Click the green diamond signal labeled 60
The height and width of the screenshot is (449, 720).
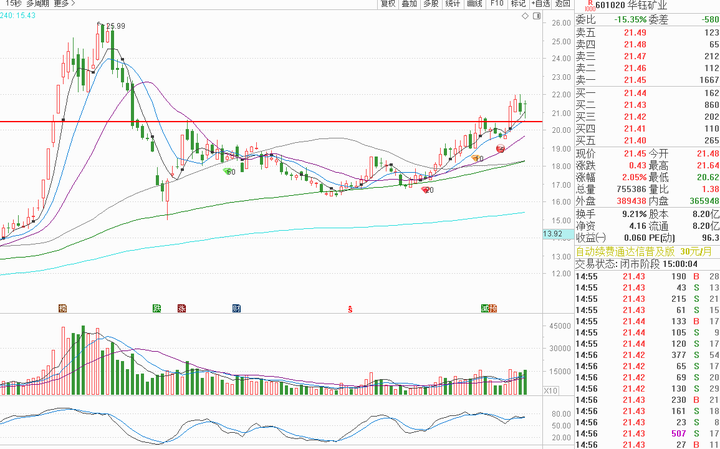(228, 171)
